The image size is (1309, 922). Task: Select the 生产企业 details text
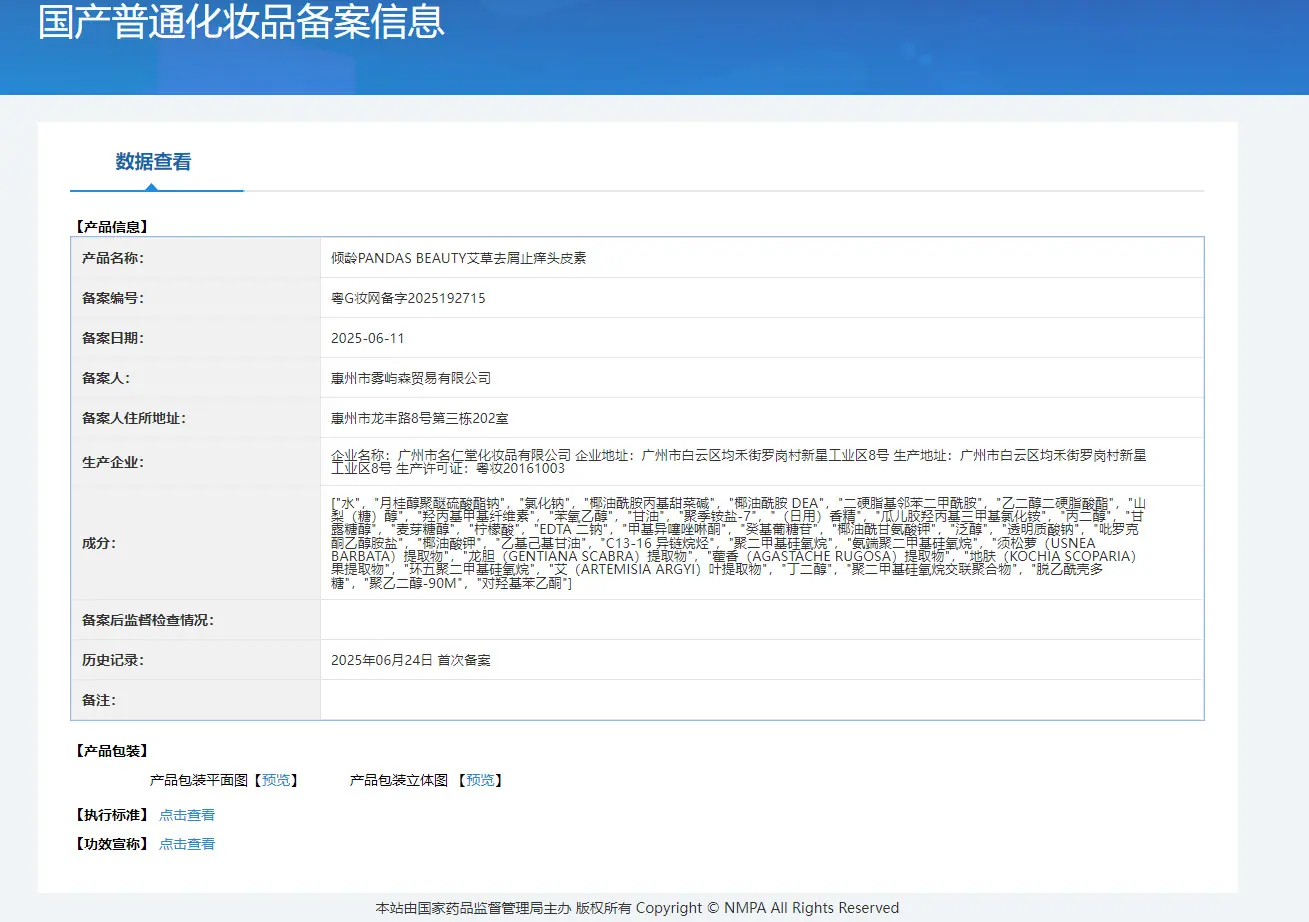(738, 461)
